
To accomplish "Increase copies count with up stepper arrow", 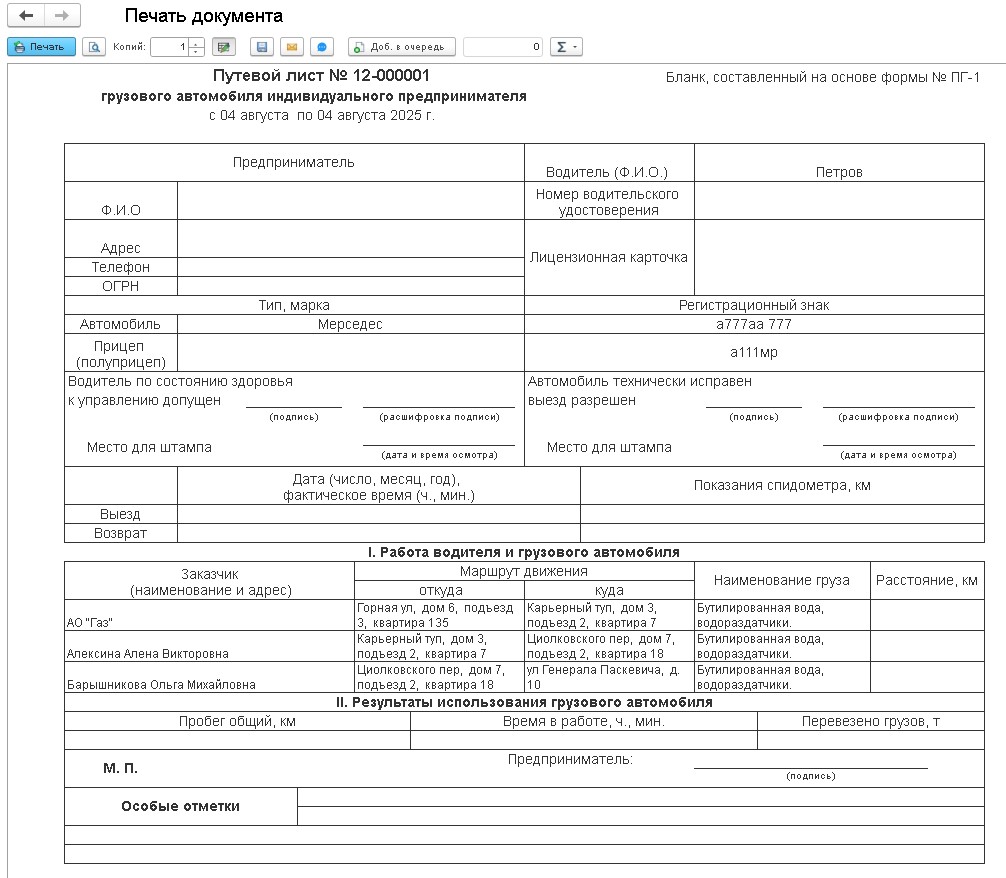I will [197, 43].
